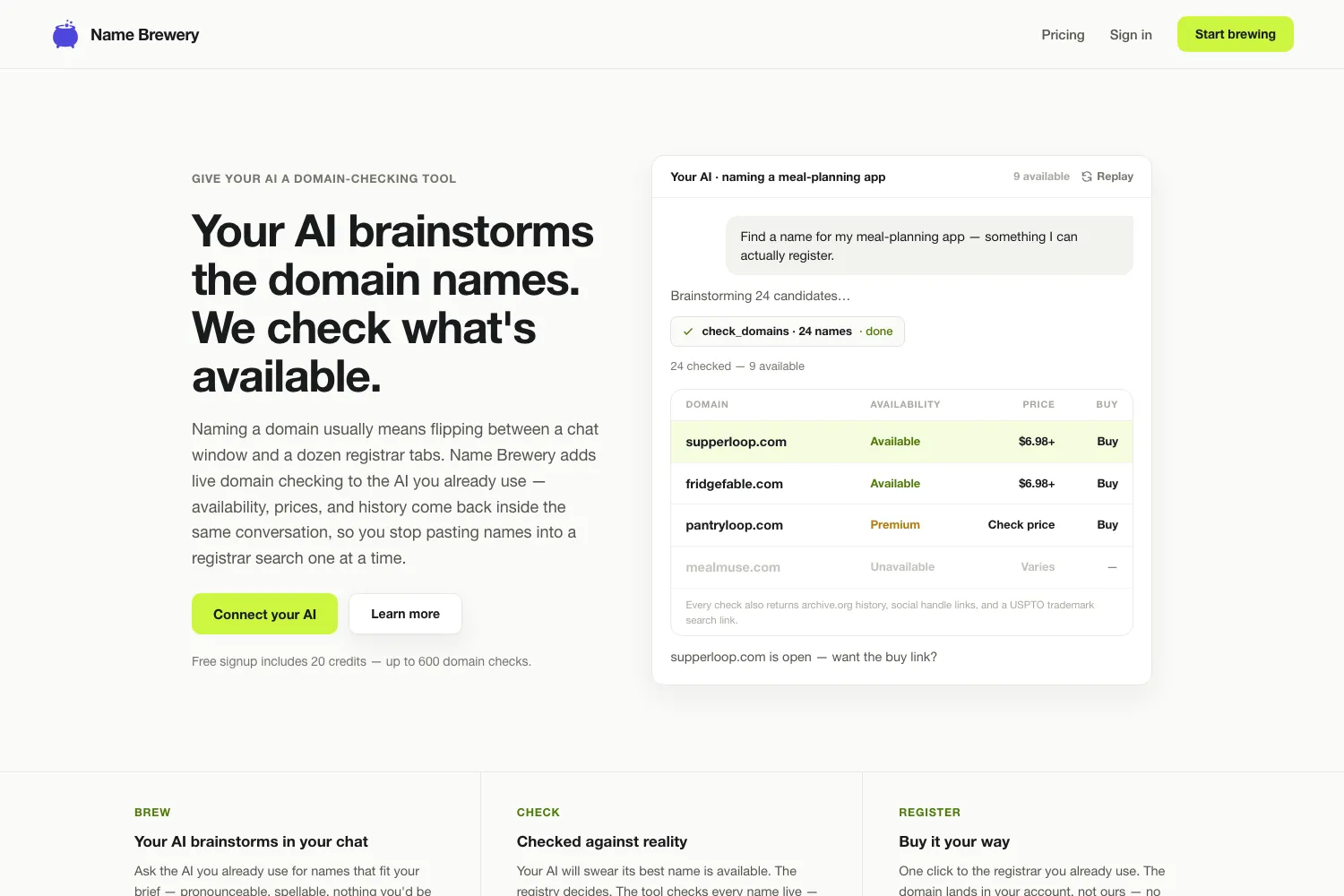Click the $6.98+ price for fridgefable.com
The image size is (1344, 896).
click(1037, 483)
